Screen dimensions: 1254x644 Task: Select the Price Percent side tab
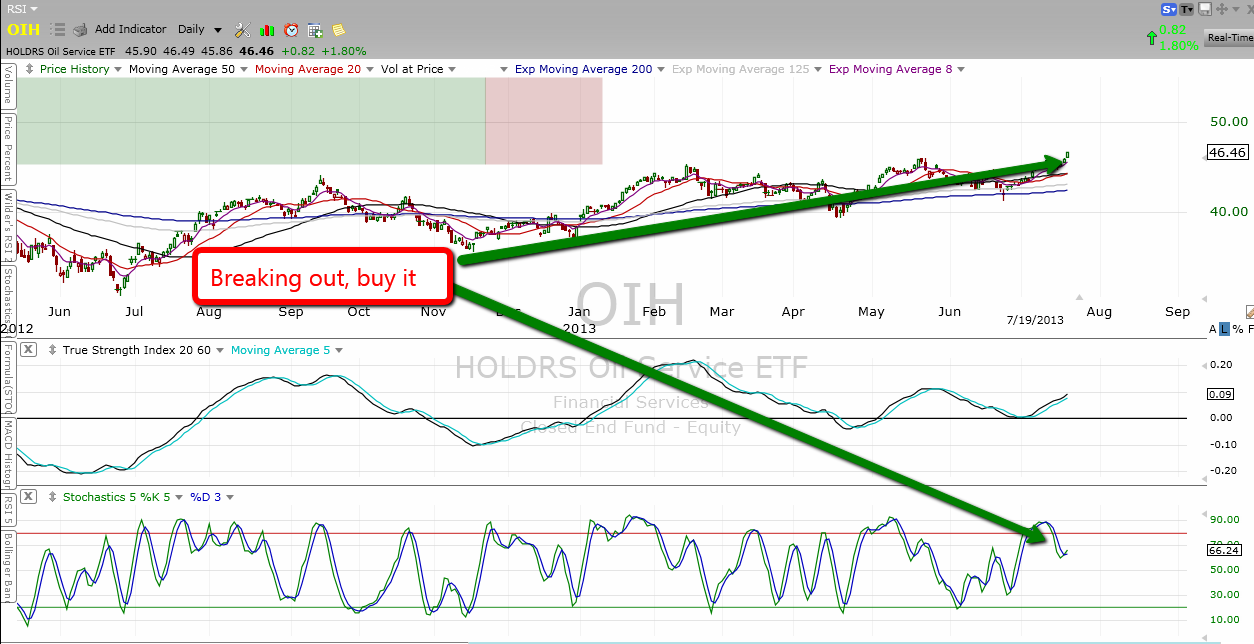coord(8,149)
